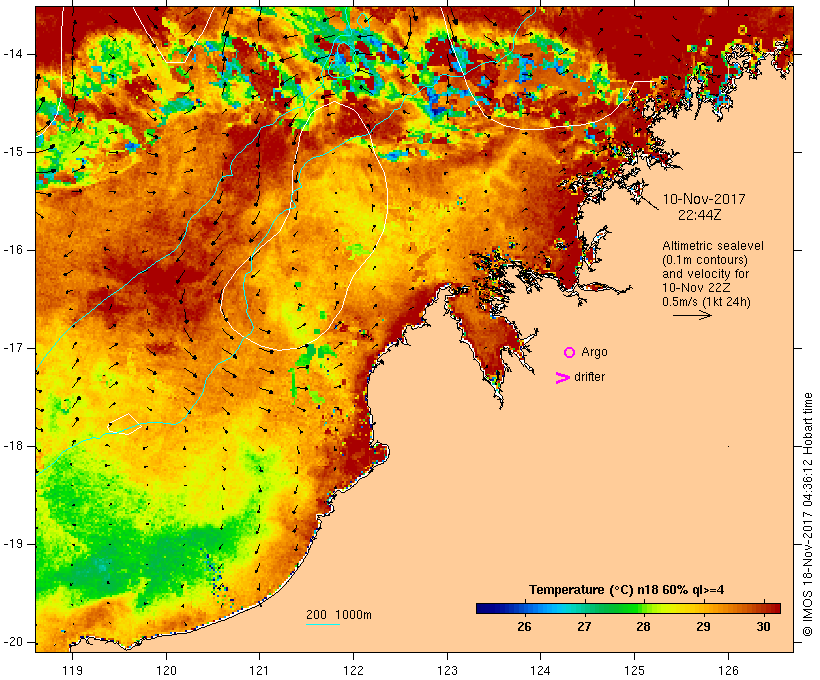Click the '22:44Z' time text
The image size is (820, 680).
click(x=700, y=215)
